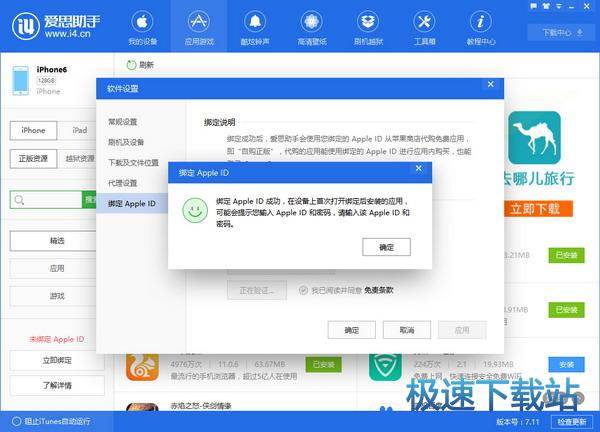This screenshot has width=600, height=432.
Task: Click the 应用 apply button in settings
Action: point(462,330)
